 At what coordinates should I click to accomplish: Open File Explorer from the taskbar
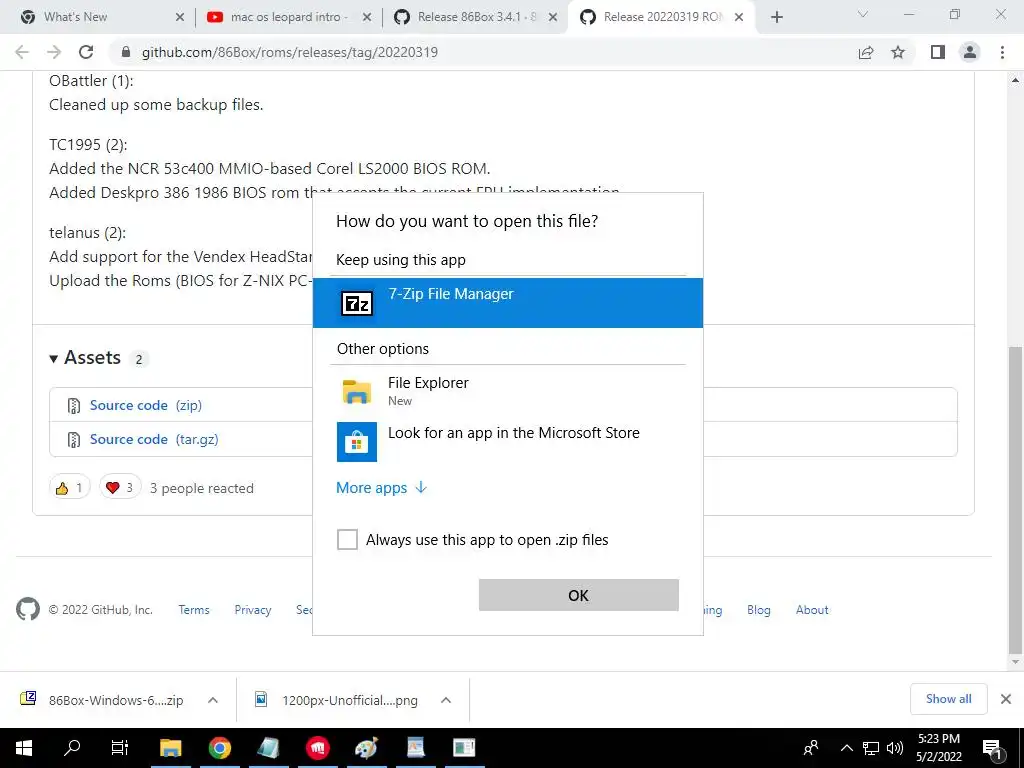coord(170,748)
